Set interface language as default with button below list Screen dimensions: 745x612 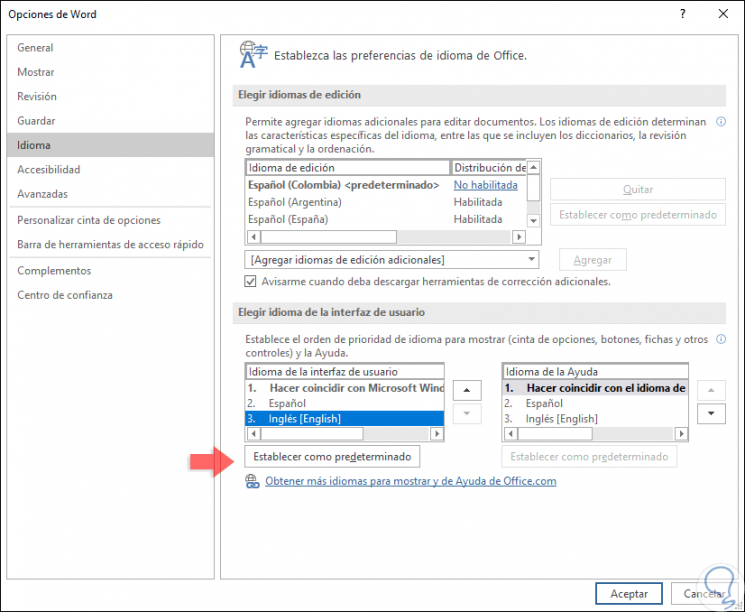click(x=332, y=457)
